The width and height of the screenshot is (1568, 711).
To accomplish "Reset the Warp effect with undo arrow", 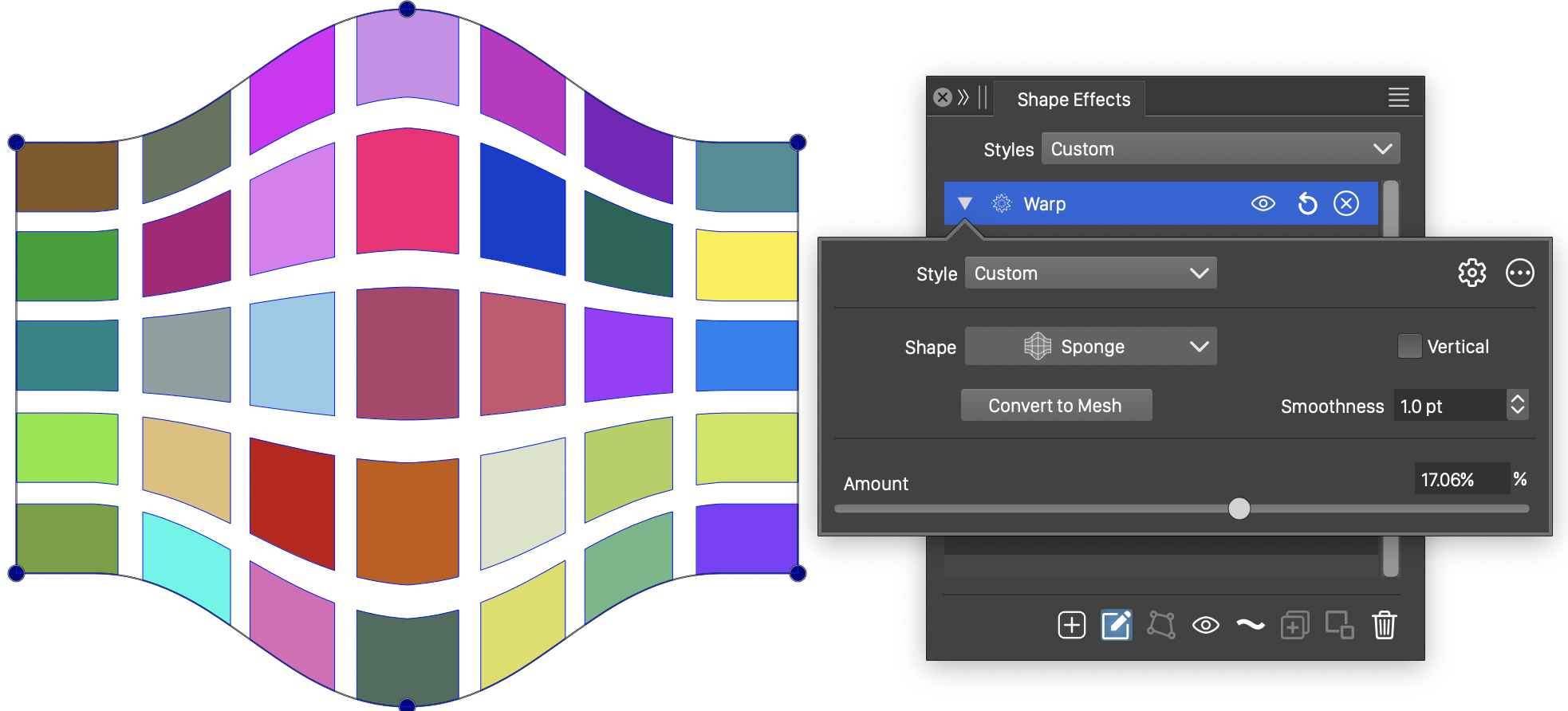I will coord(1307,204).
